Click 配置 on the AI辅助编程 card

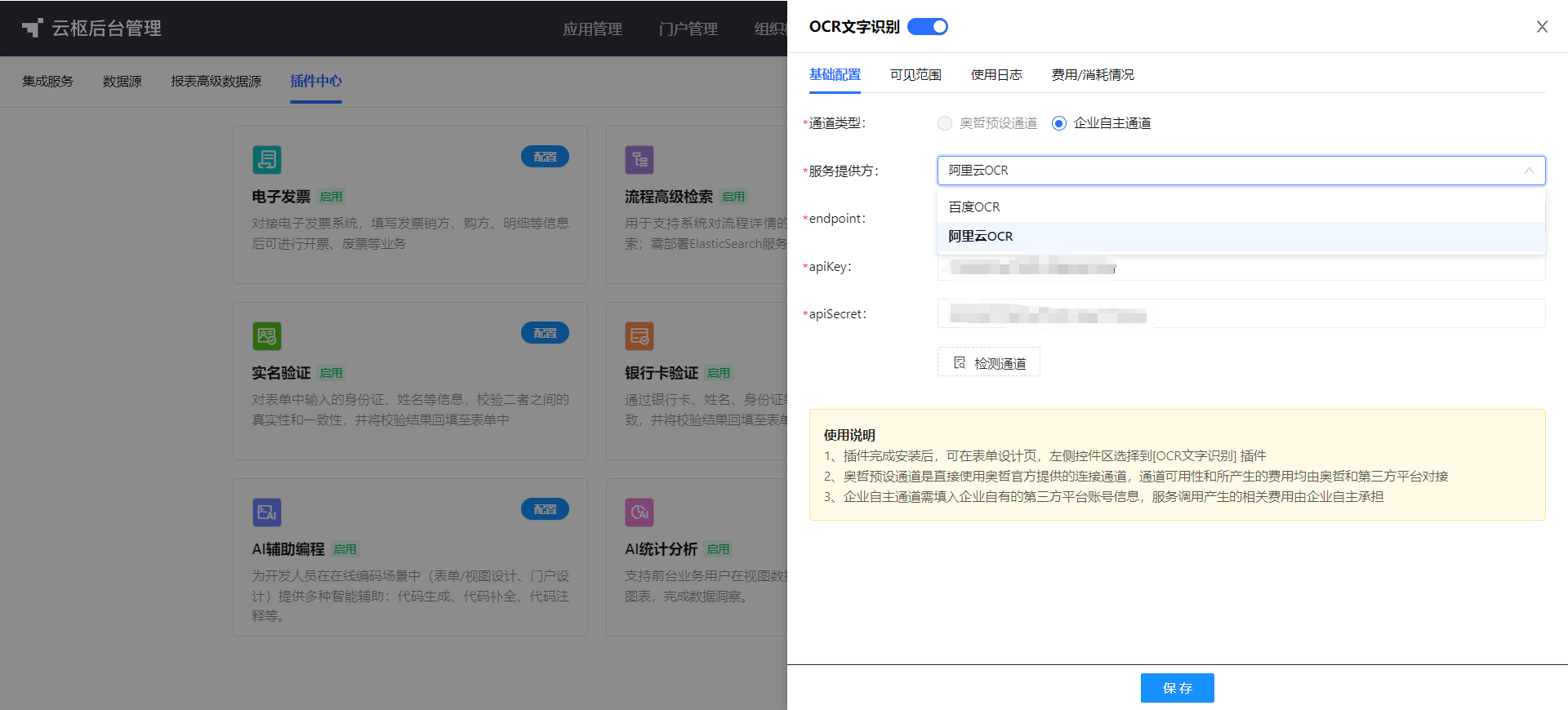coord(545,509)
